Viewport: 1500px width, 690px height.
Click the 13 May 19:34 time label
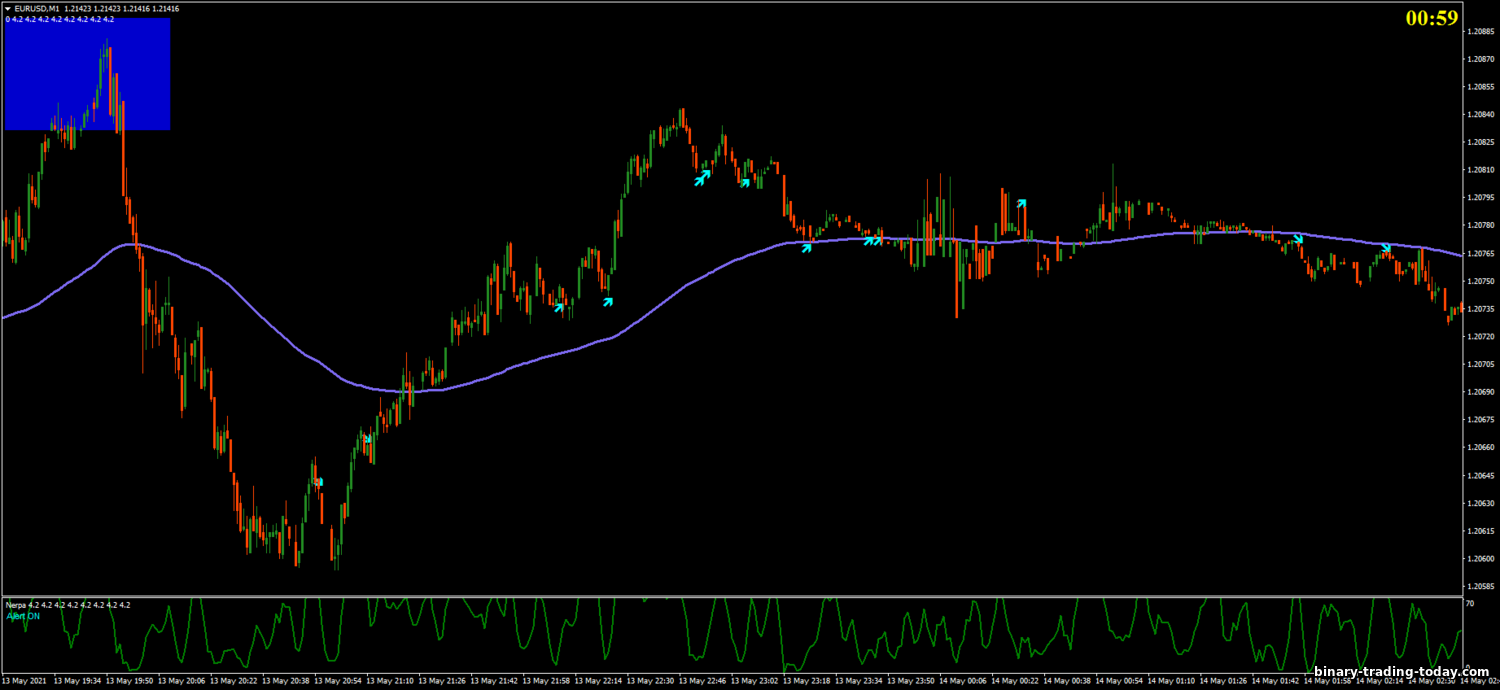tap(77, 681)
